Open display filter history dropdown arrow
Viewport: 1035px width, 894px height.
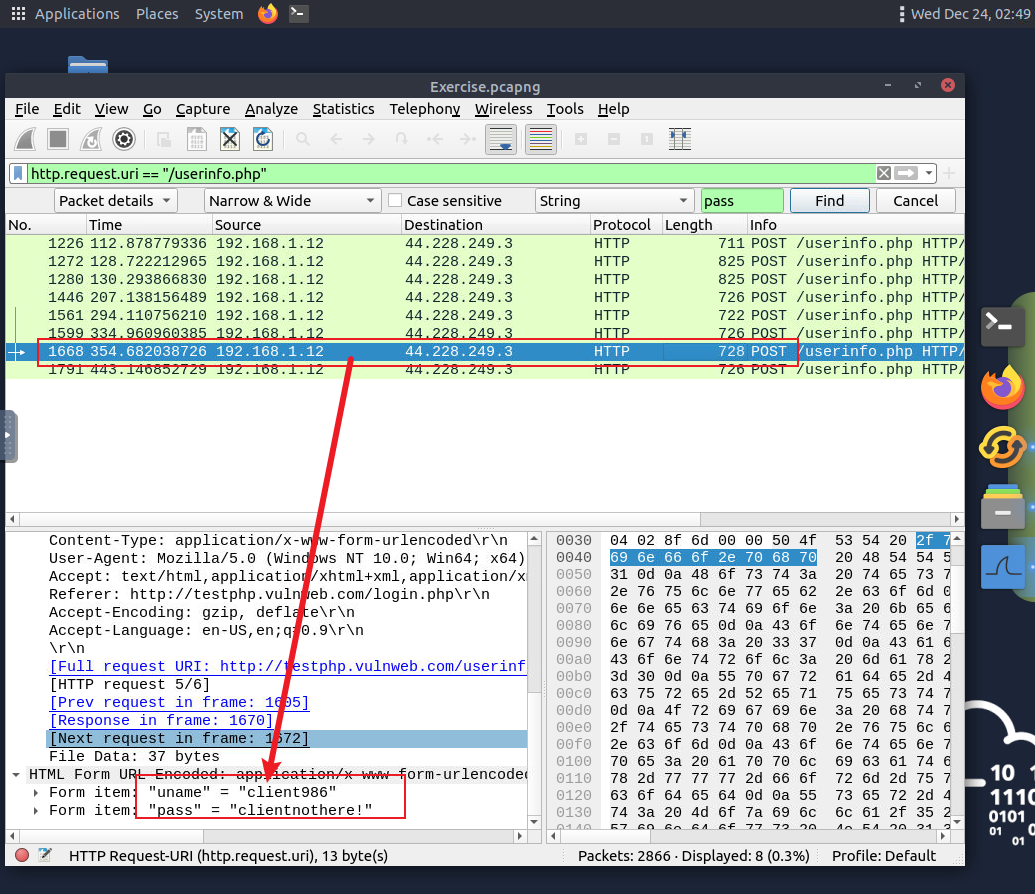[x=929, y=174]
